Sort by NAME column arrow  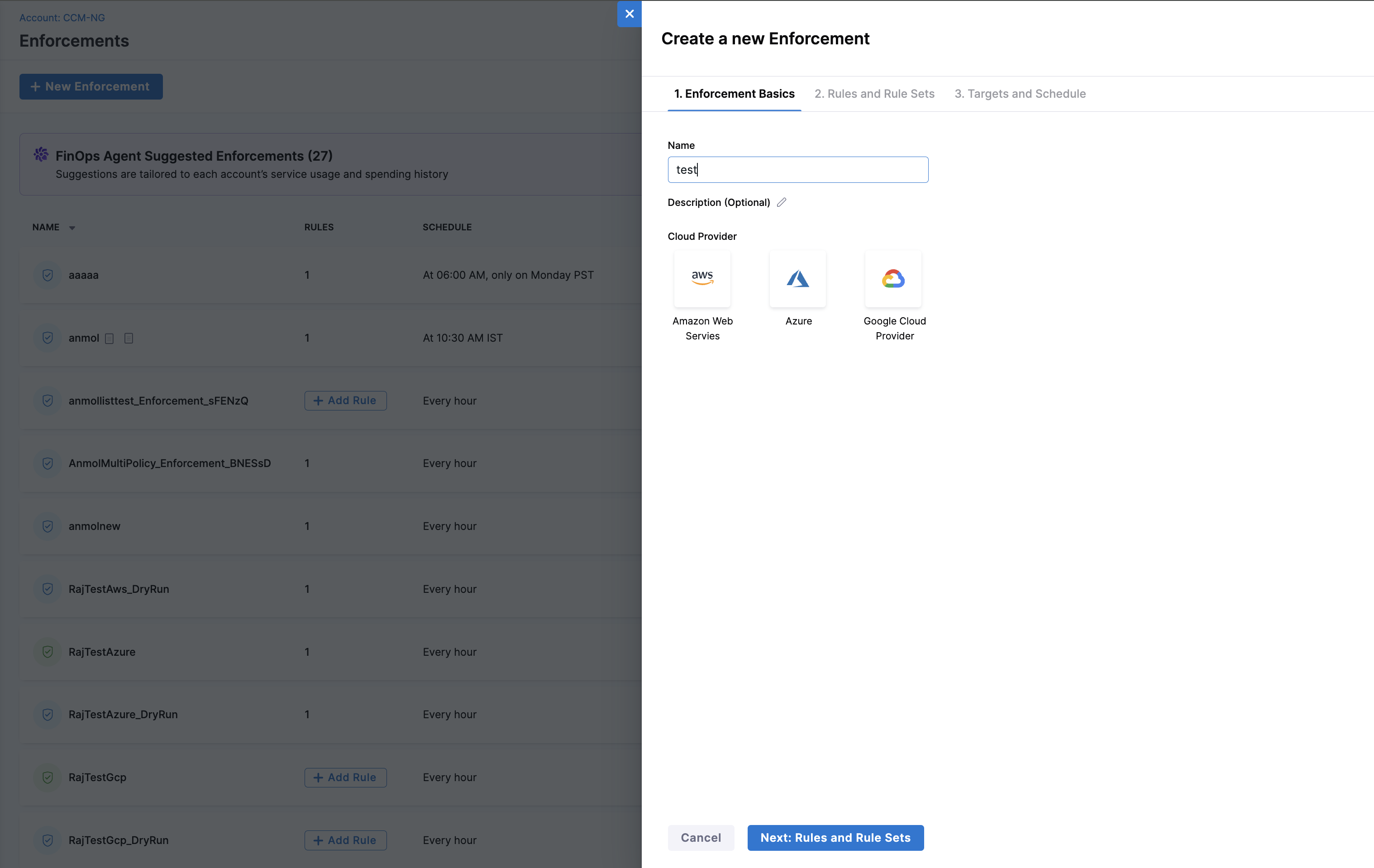[72, 228]
